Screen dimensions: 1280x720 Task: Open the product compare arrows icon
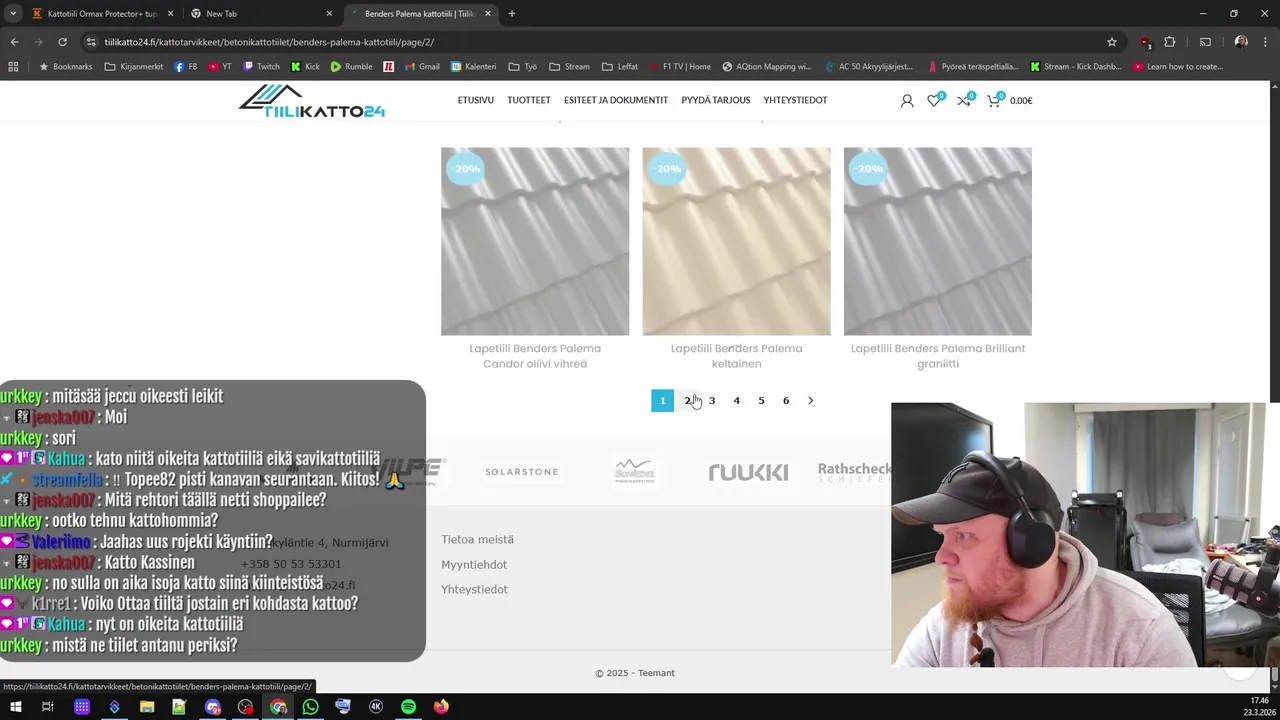(964, 100)
